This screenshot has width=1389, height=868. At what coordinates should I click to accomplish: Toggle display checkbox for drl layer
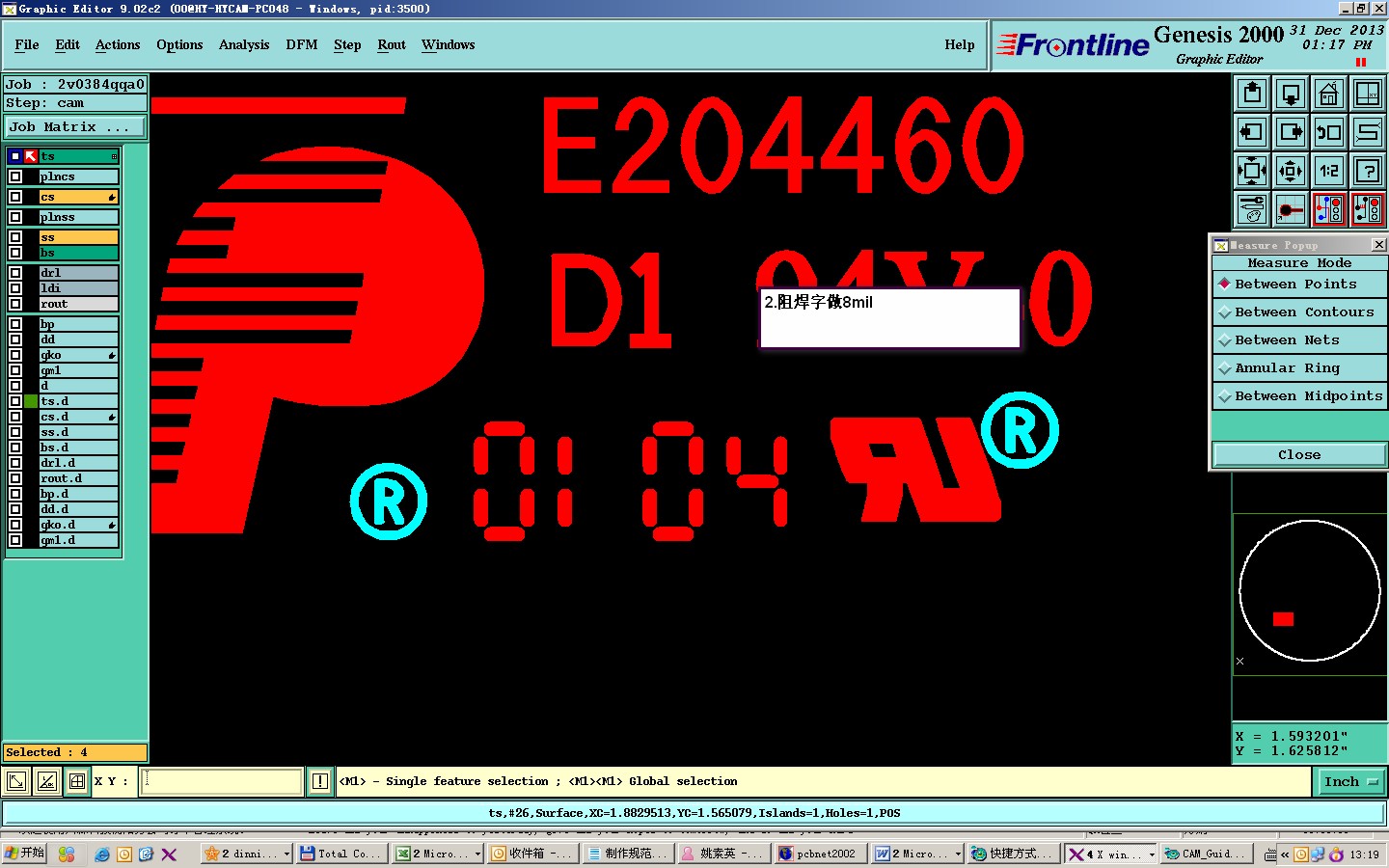[15, 273]
